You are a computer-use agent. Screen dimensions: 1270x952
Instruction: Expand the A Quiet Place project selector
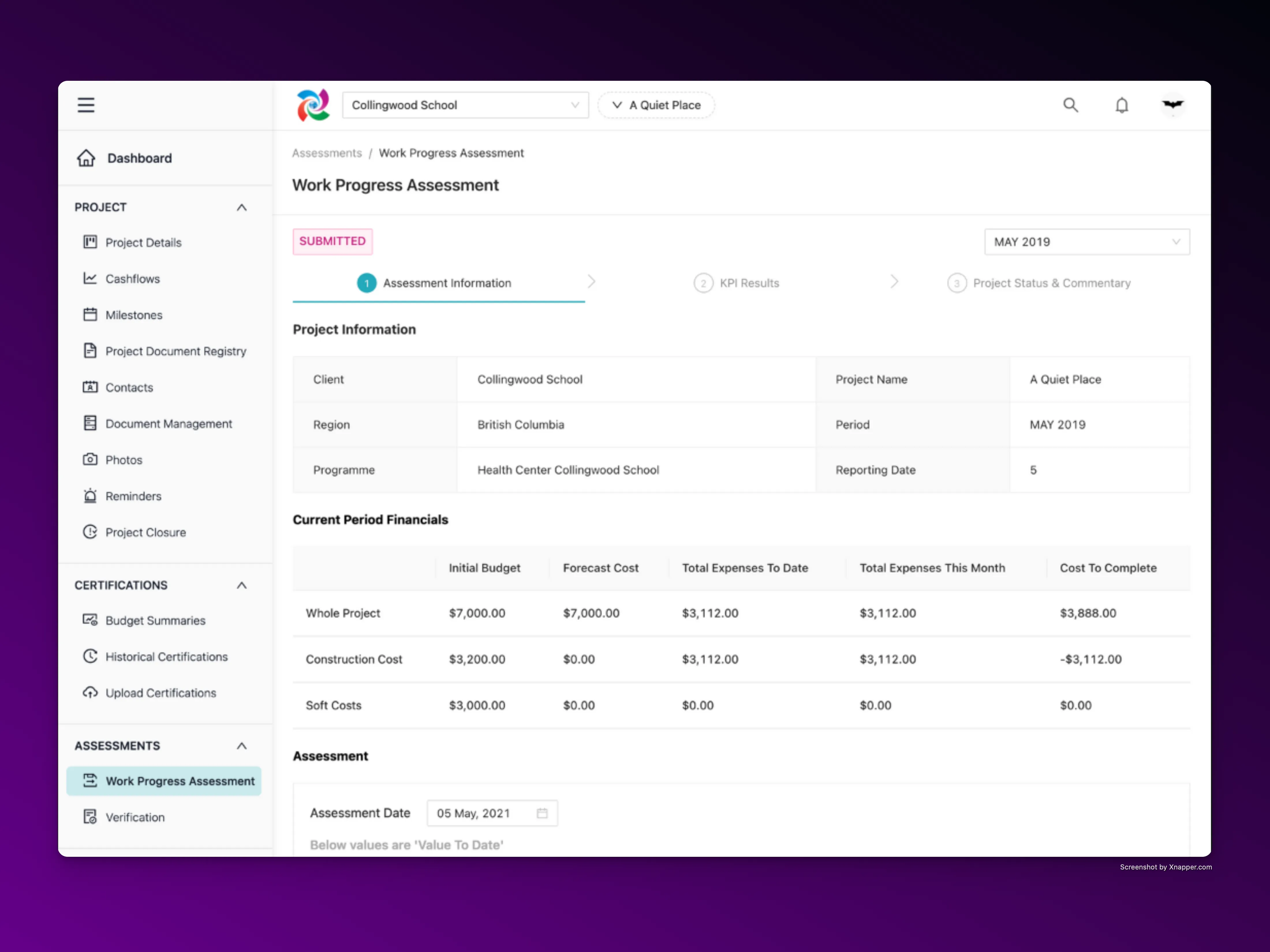pyautogui.click(x=656, y=105)
